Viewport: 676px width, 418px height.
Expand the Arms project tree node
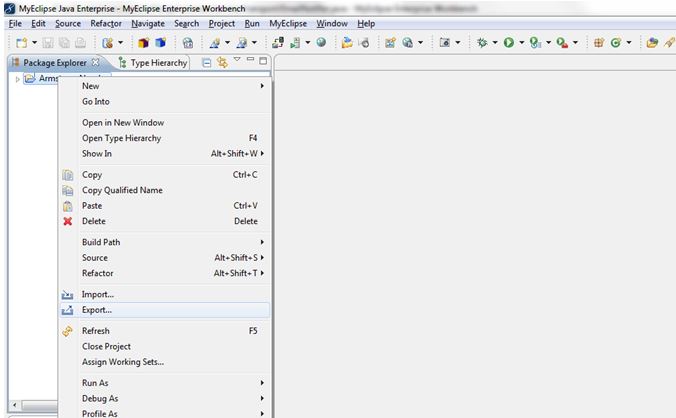17,79
